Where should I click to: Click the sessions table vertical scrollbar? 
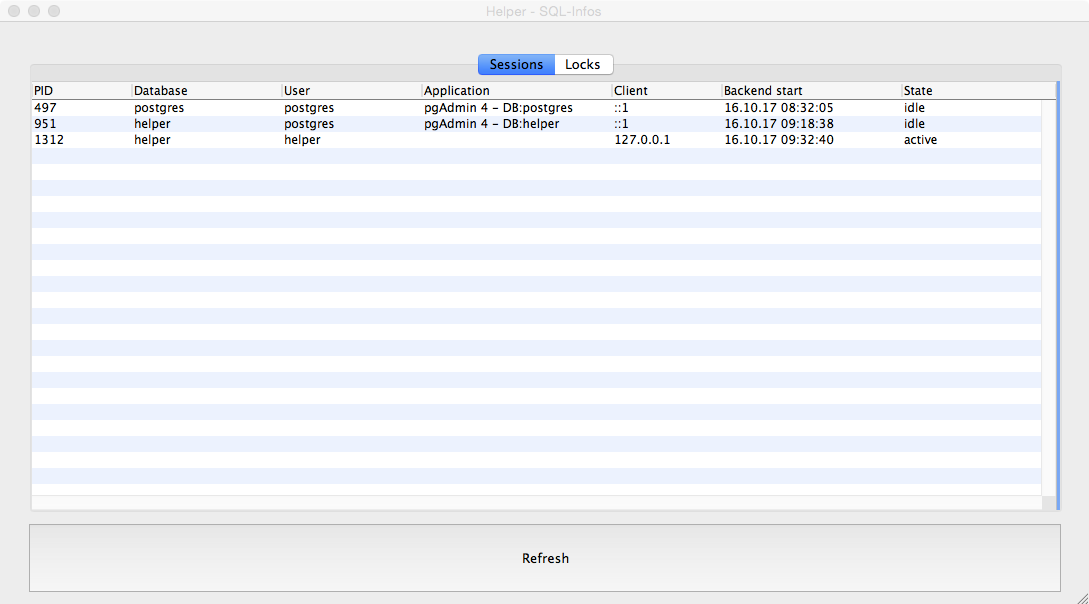point(1049,300)
